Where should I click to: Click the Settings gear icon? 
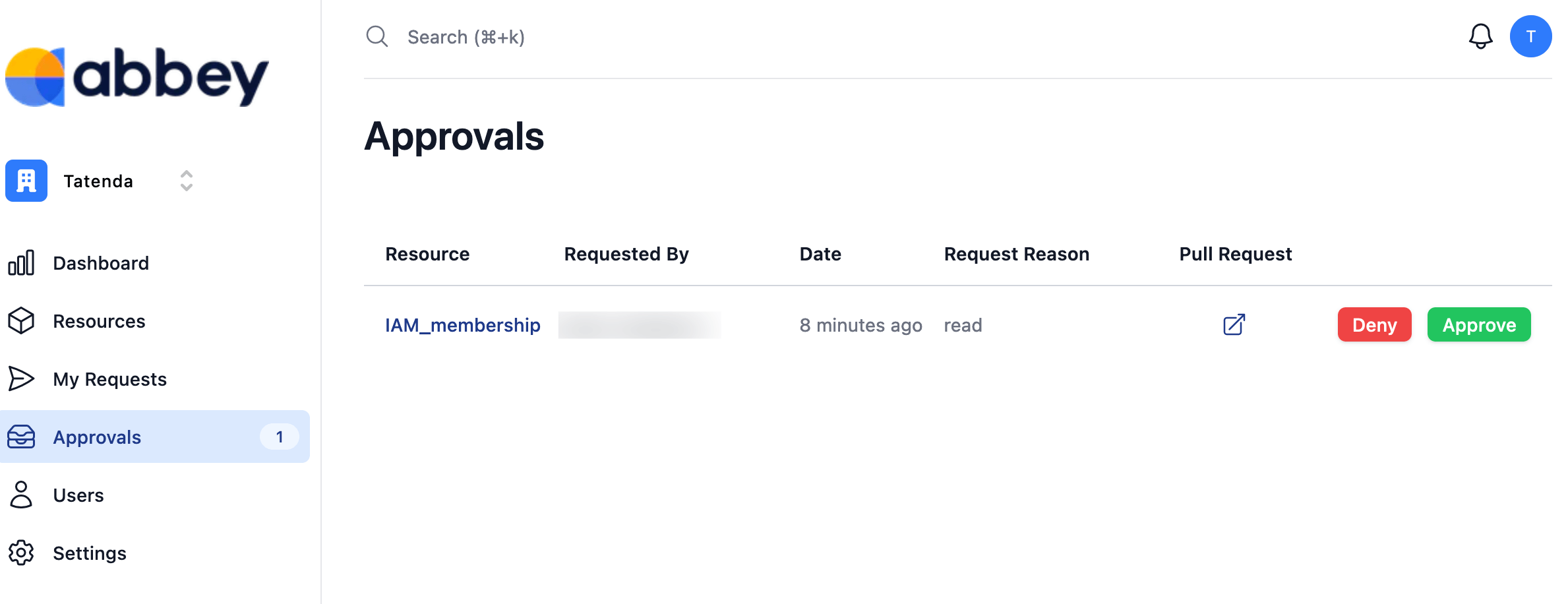21,553
